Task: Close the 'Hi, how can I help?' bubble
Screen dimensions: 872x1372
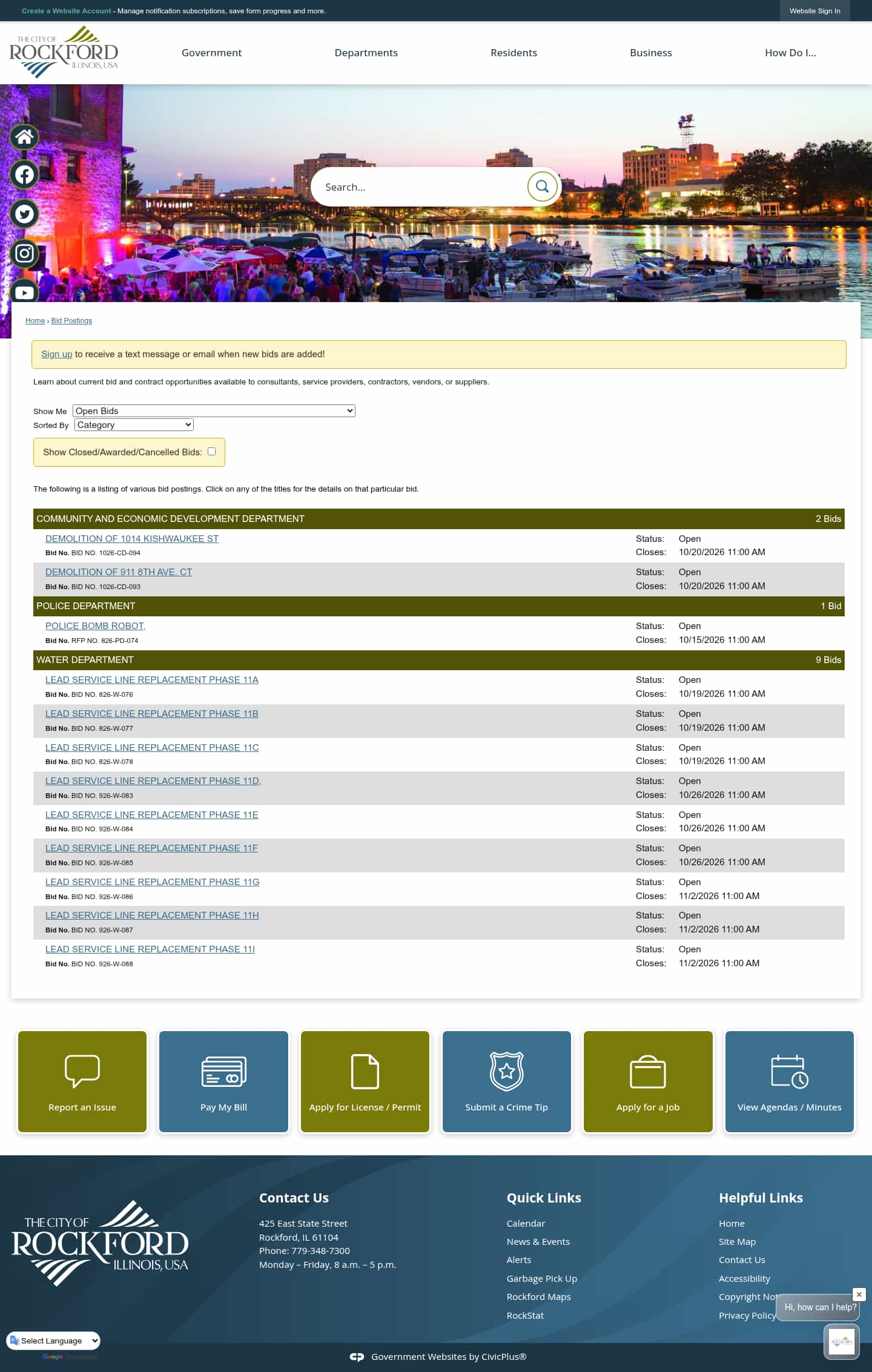Action: [x=859, y=1294]
